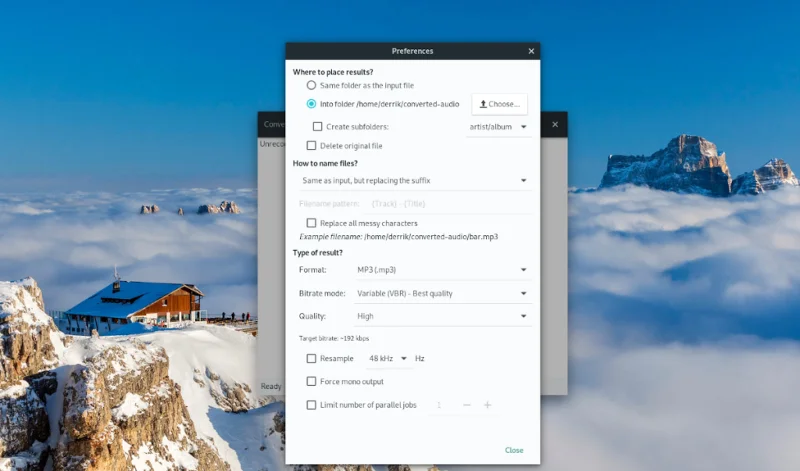The width and height of the screenshot is (800, 471).
Task: Click the Preferences title bar text
Action: coord(412,51)
